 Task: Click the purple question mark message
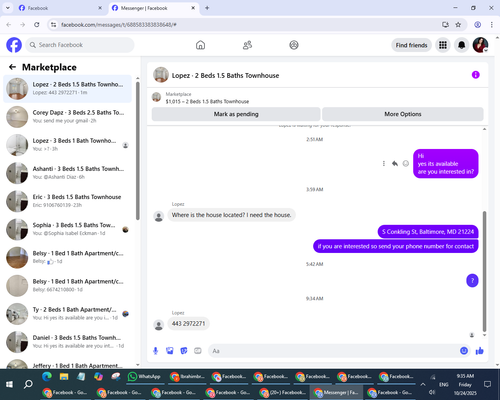[472, 281]
